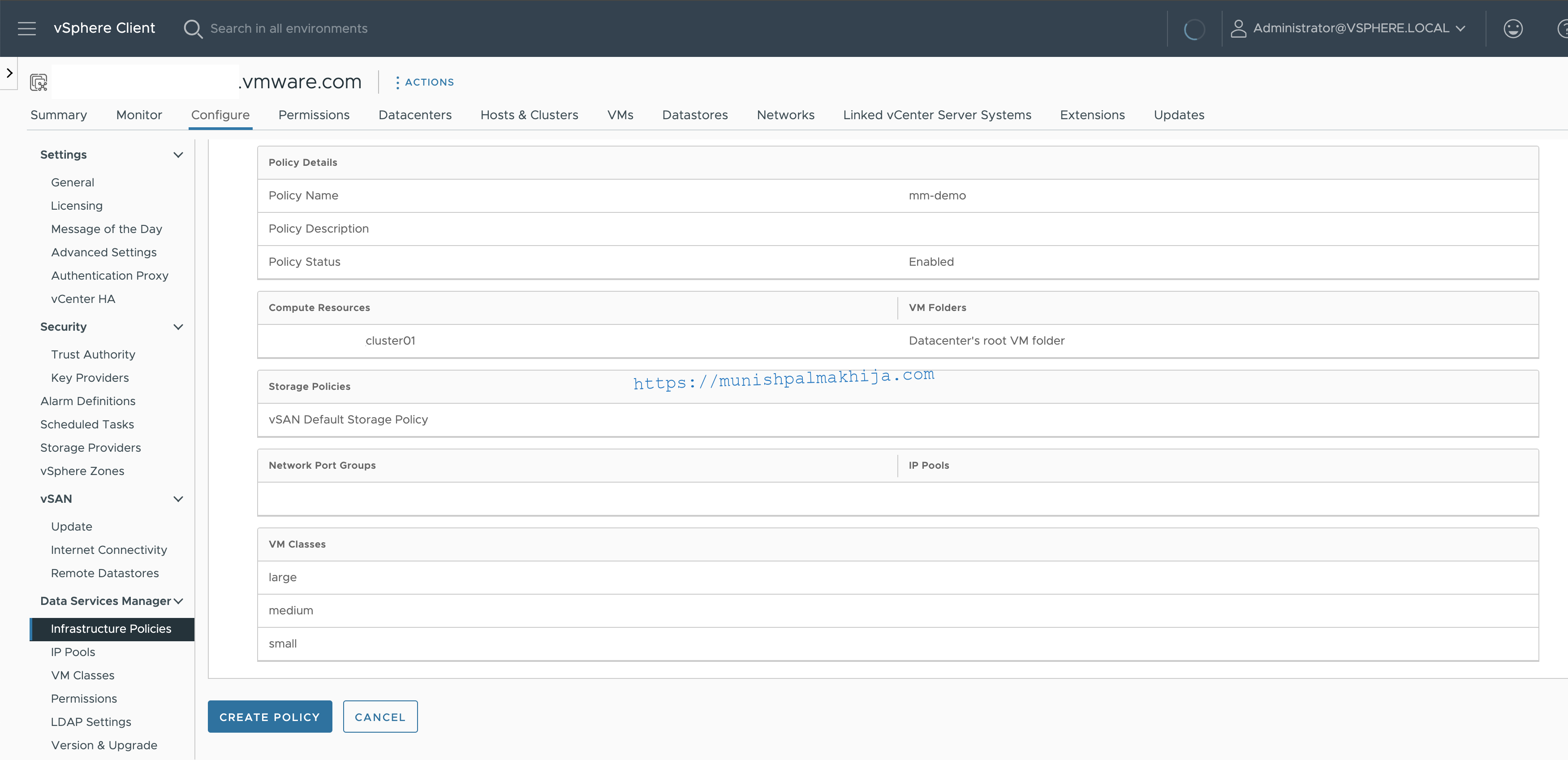Collapse the Settings section
The width and height of the screenshot is (1568, 760).
[x=178, y=155]
